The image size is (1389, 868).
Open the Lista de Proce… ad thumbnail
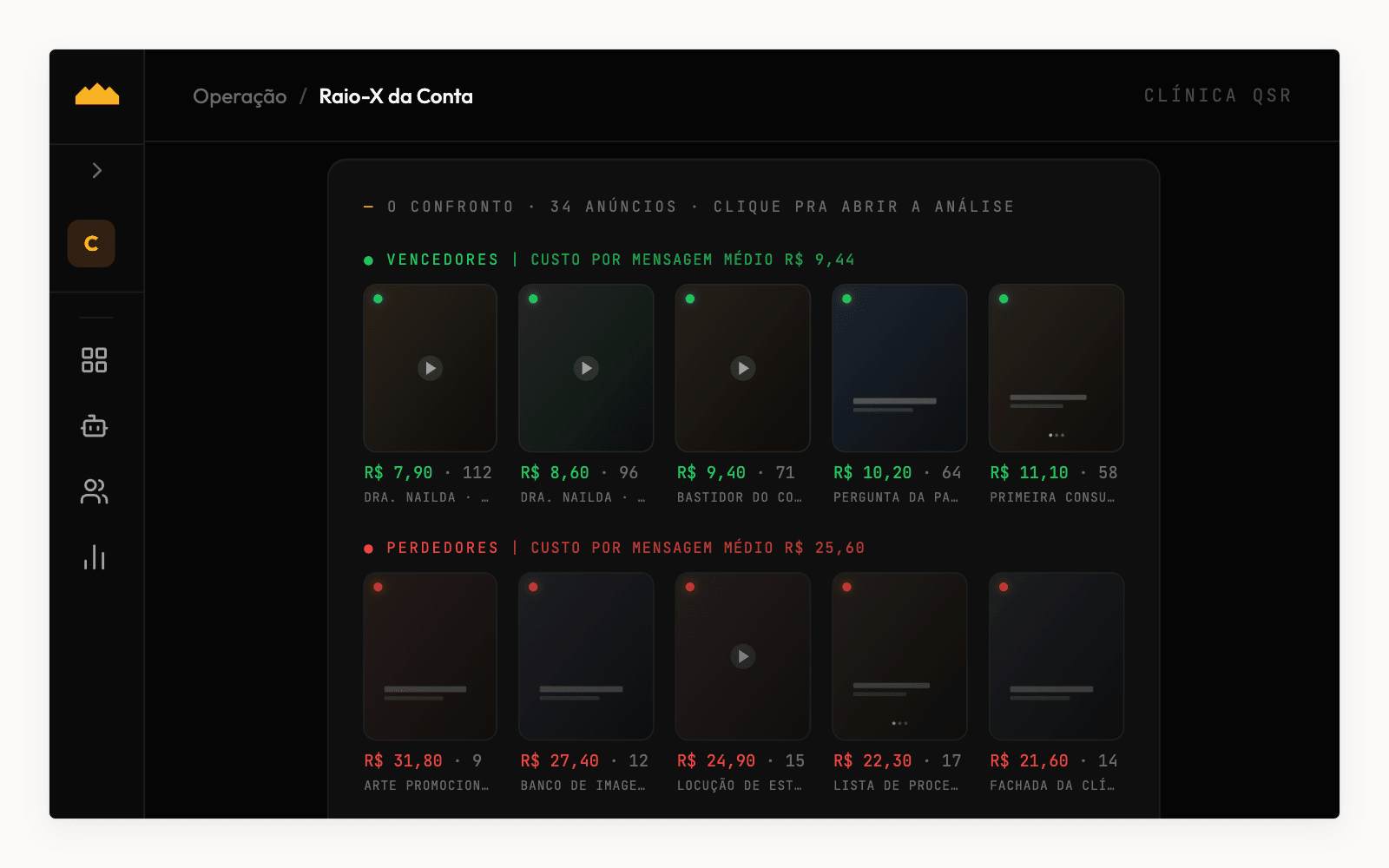point(899,656)
